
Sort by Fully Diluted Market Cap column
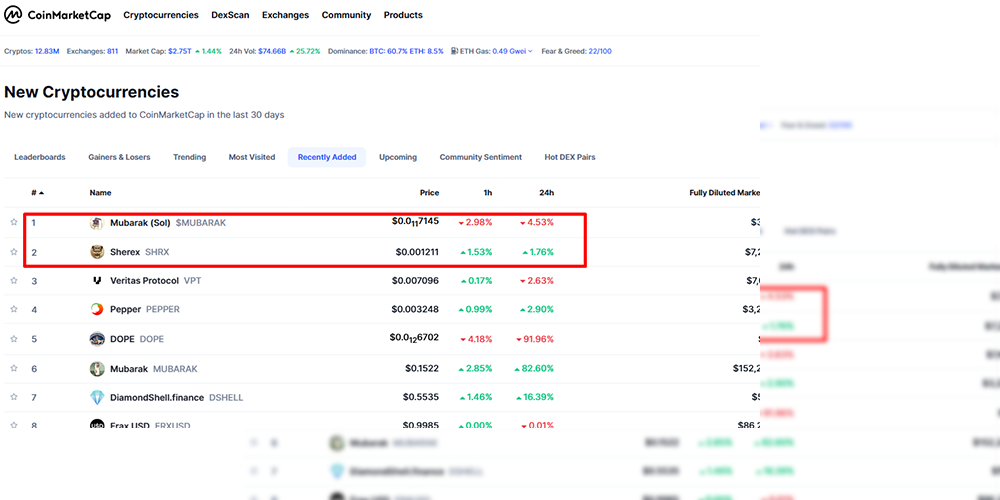pyautogui.click(x=724, y=193)
